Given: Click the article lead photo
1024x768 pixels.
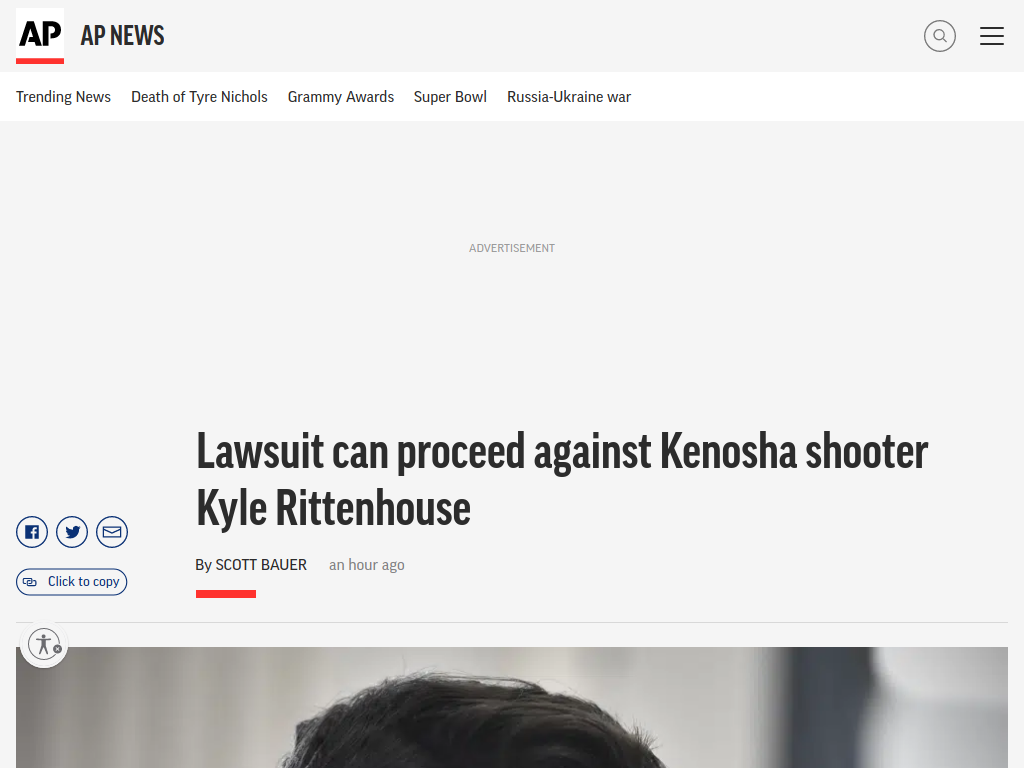Looking at the screenshot, I should point(512,707).
